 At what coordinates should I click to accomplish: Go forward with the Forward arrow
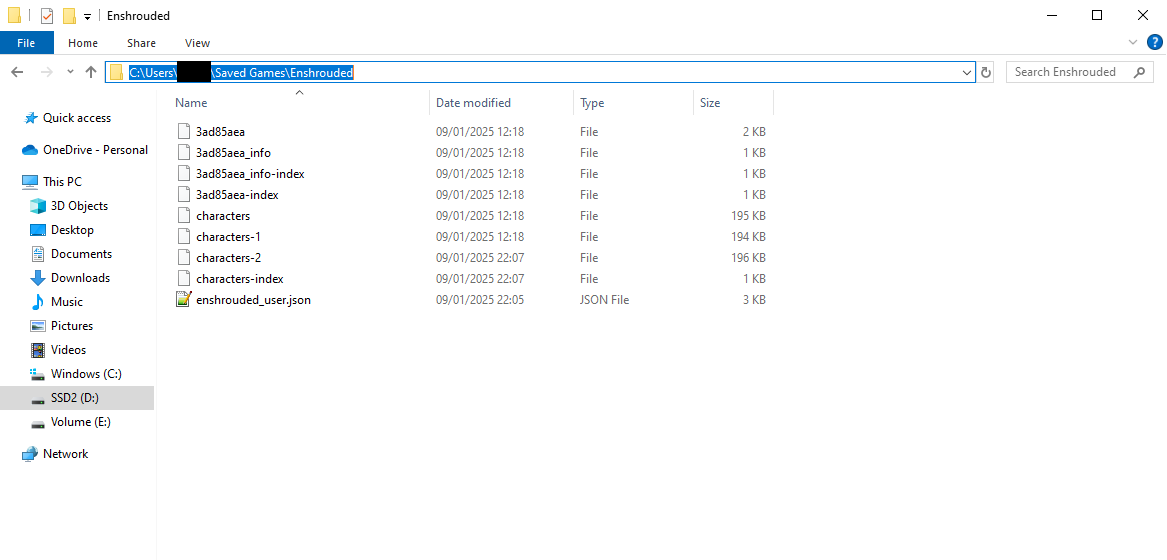pos(46,72)
